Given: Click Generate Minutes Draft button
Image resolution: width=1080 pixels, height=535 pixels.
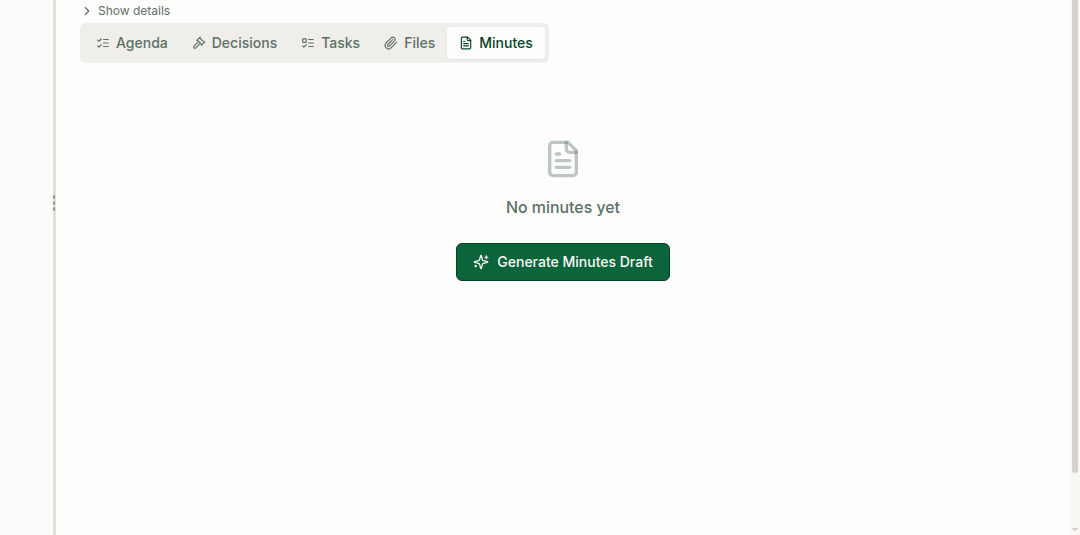Looking at the screenshot, I should point(563,262).
